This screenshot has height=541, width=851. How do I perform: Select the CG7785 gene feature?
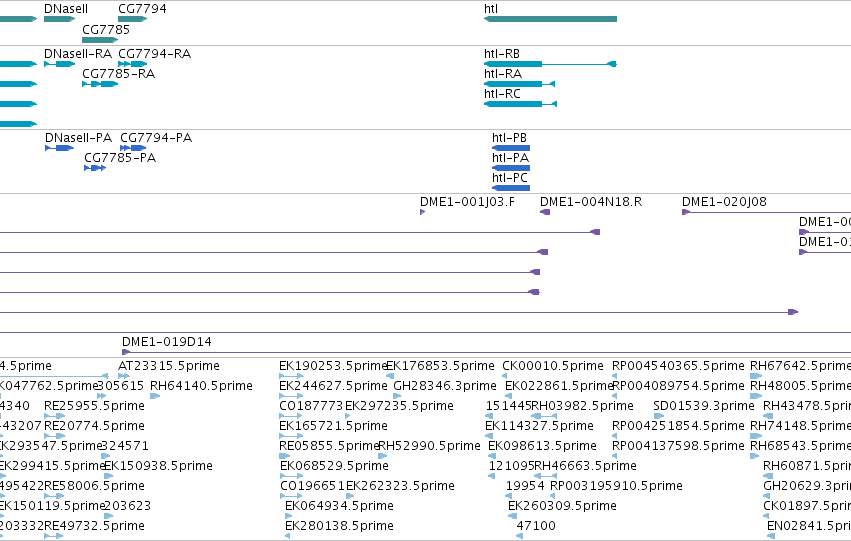pos(100,40)
